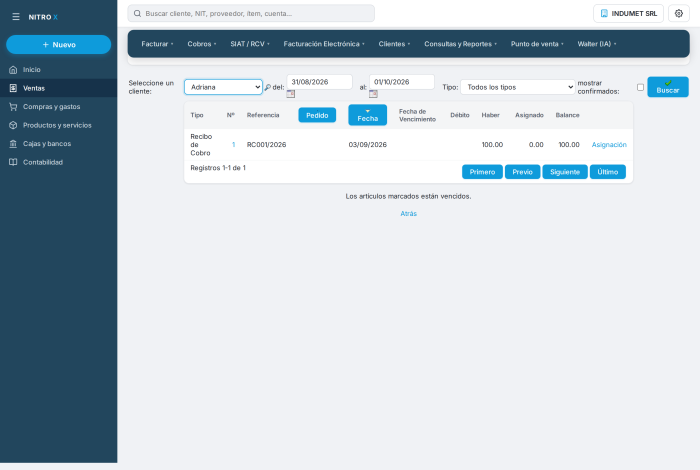Viewport: 700px width, 470px height.
Task: Toggle 'mostrar confirmados' checkbox
Action: pos(640,87)
